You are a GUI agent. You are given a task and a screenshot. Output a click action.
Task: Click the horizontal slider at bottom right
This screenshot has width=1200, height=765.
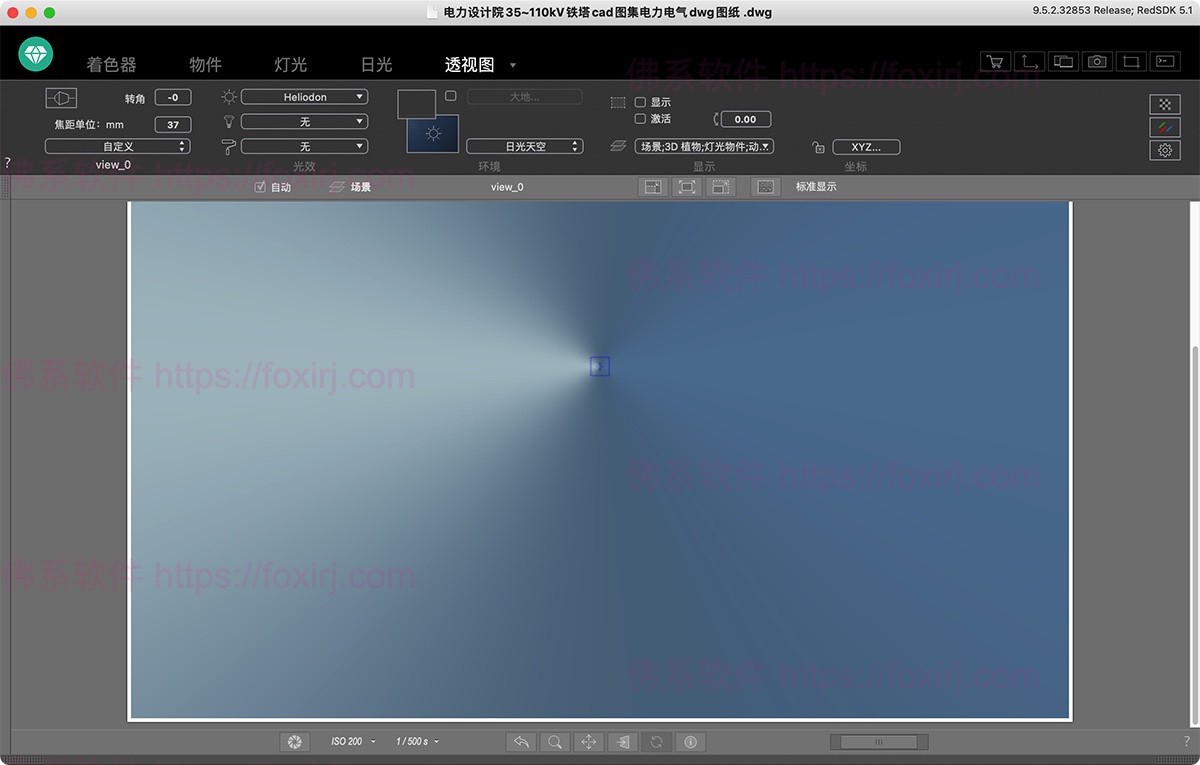tap(879, 742)
